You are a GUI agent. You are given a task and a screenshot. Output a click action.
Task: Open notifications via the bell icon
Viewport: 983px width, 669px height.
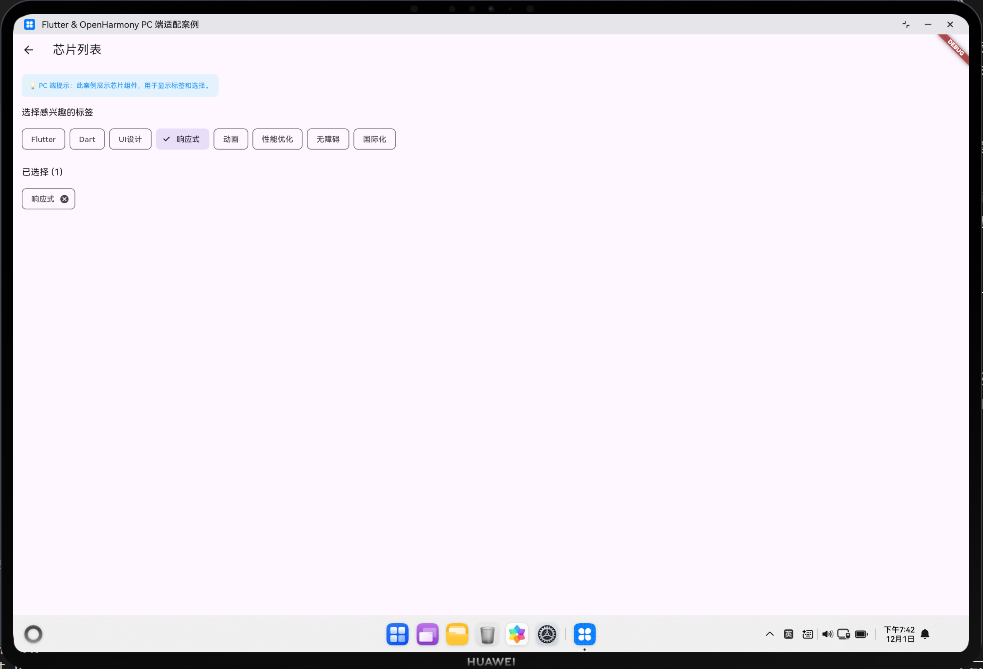[925, 634]
